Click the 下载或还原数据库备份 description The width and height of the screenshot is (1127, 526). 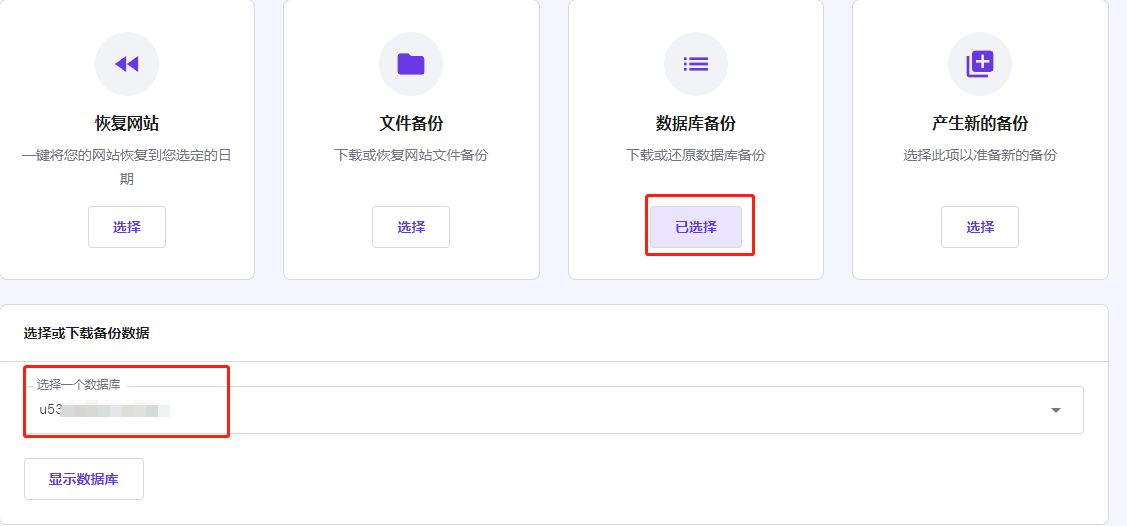pyautogui.click(x=696, y=155)
